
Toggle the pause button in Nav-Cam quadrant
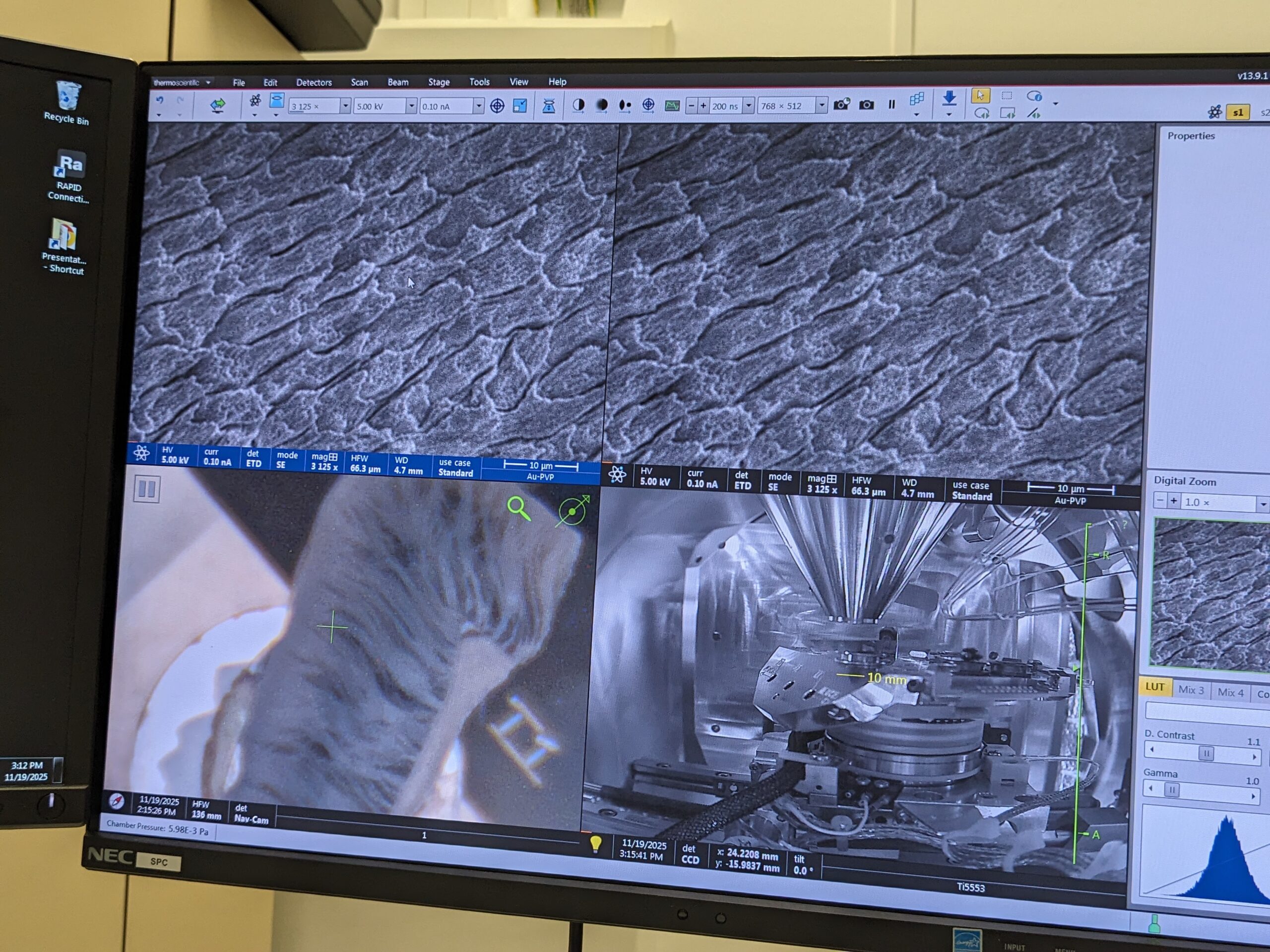146,489
